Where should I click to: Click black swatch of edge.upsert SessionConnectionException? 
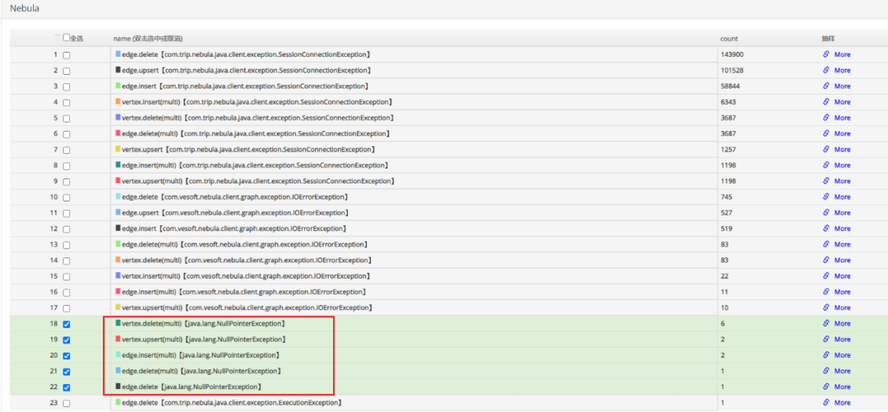[x=118, y=70]
